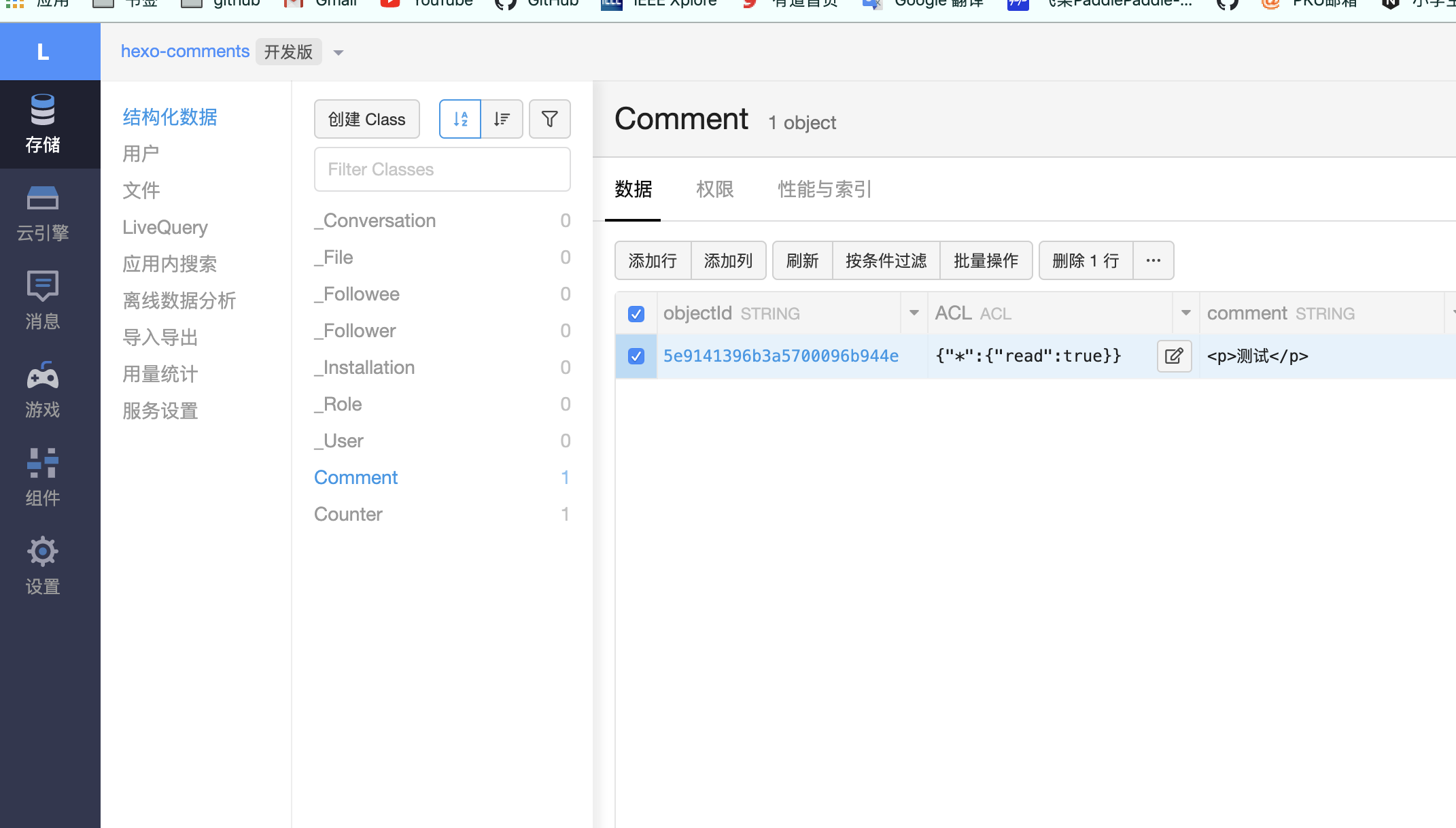Open LiveQuery in the sidebar
The height and width of the screenshot is (828, 1456).
(165, 227)
